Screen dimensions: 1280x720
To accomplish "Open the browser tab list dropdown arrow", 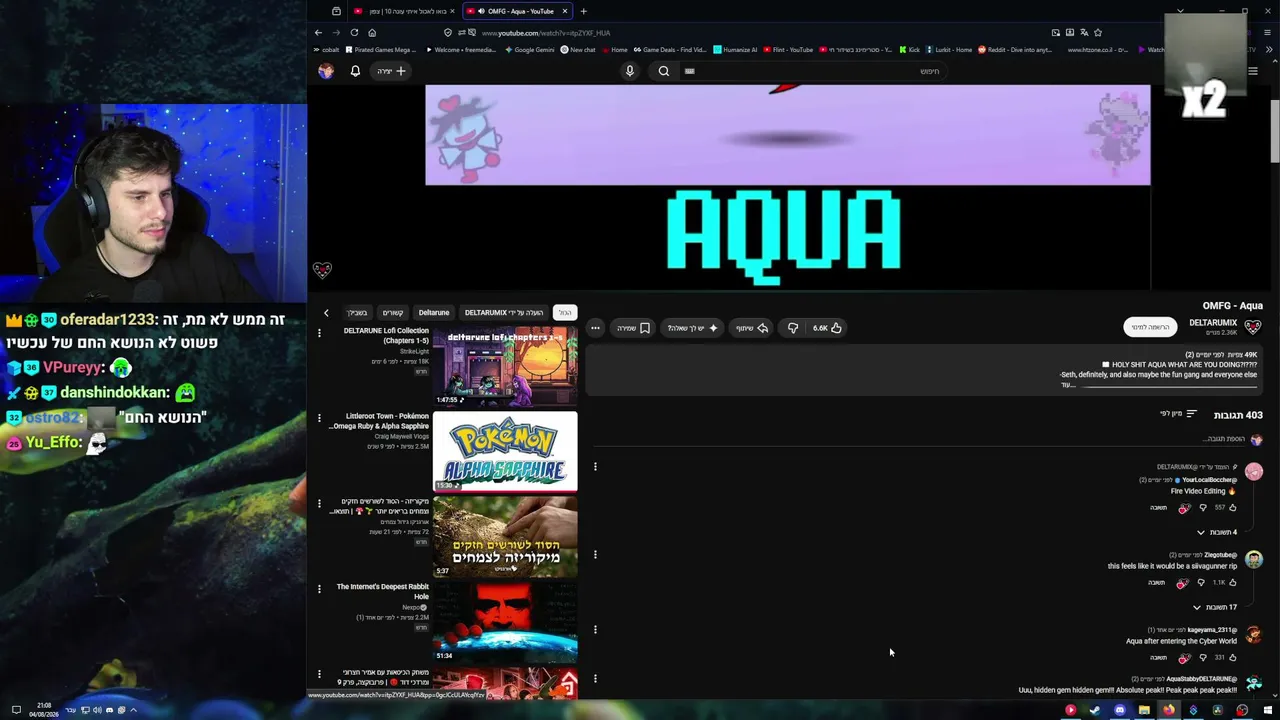I will [x=1180, y=11].
